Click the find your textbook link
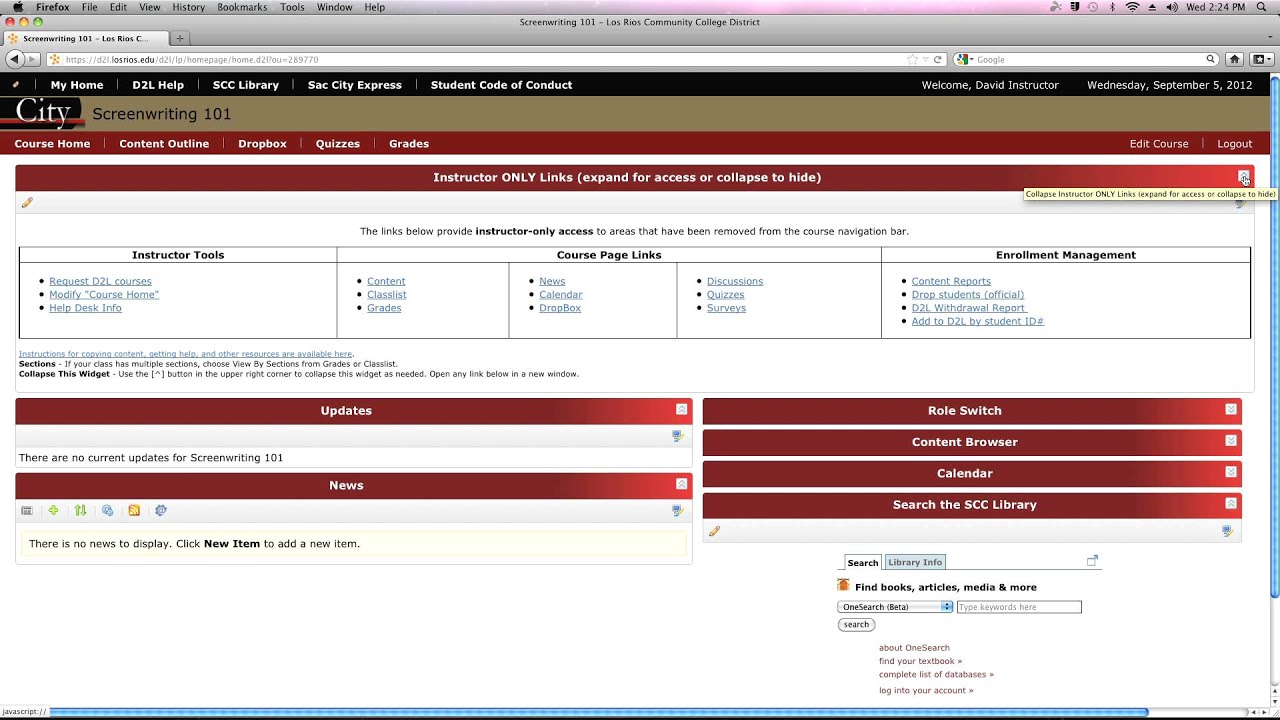The width and height of the screenshot is (1280, 720). tap(920, 661)
